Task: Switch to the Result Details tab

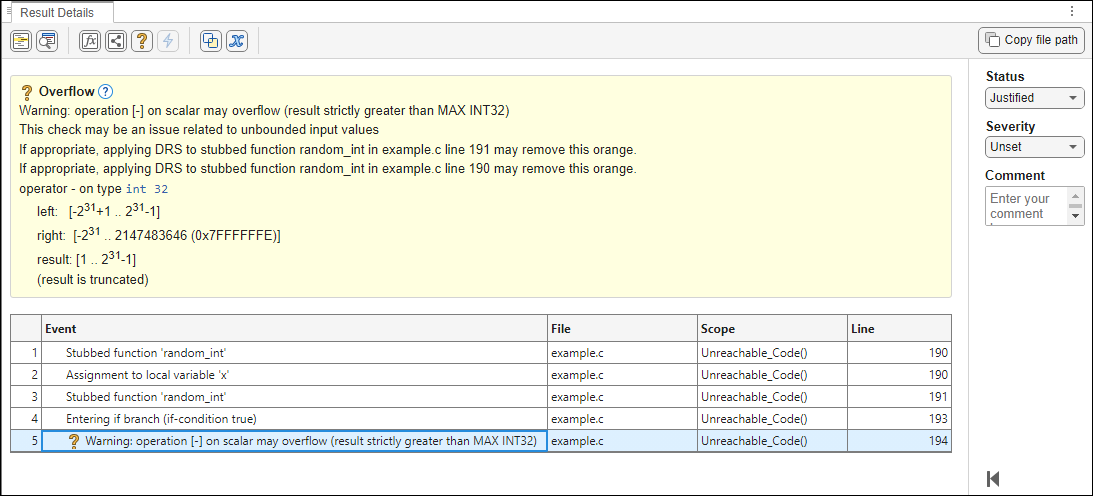Action: pos(57,13)
